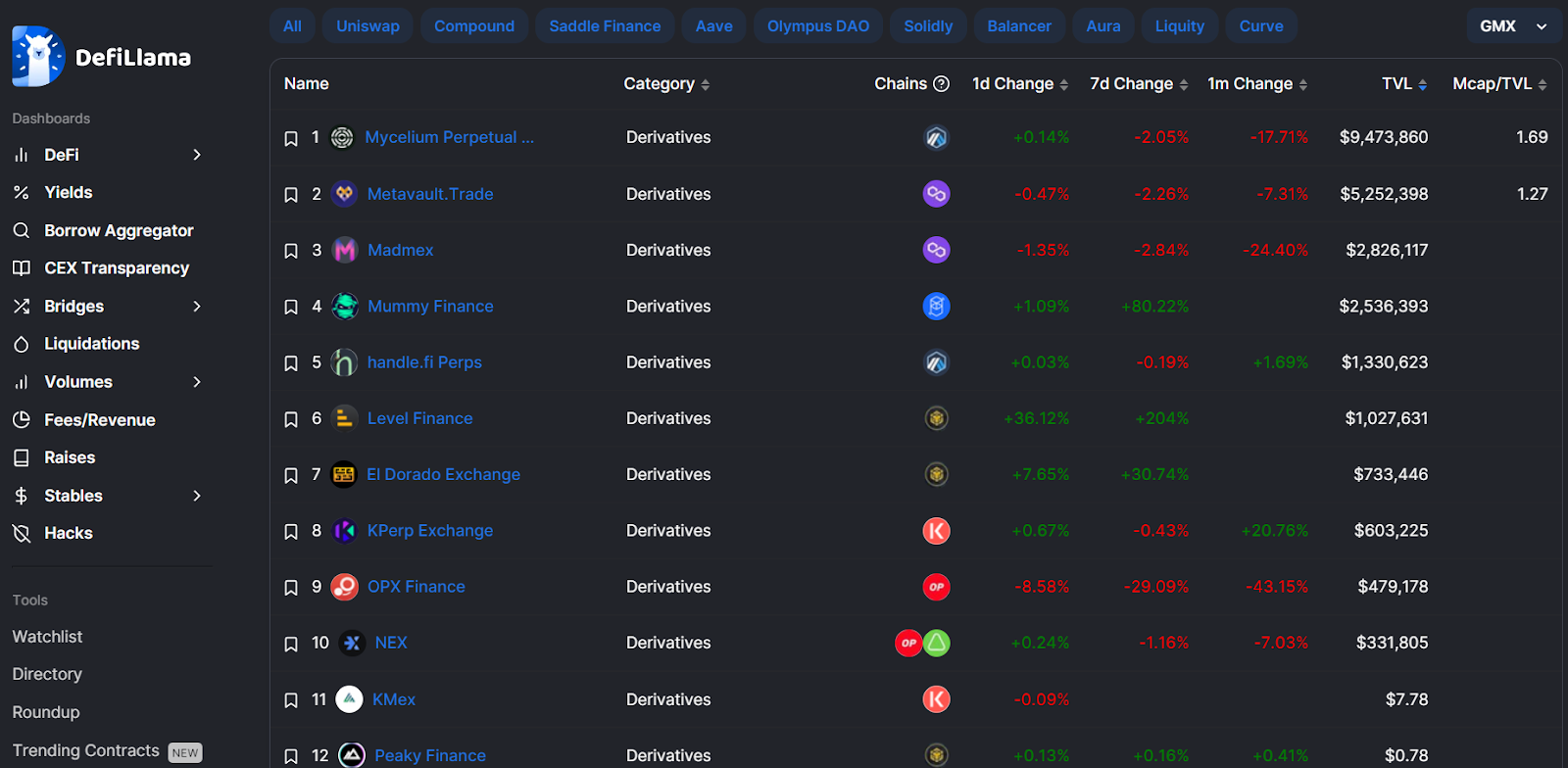Click Mcap/TVL value 1.27
The width and height of the screenshot is (1568, 768).
coord(1533,194)
